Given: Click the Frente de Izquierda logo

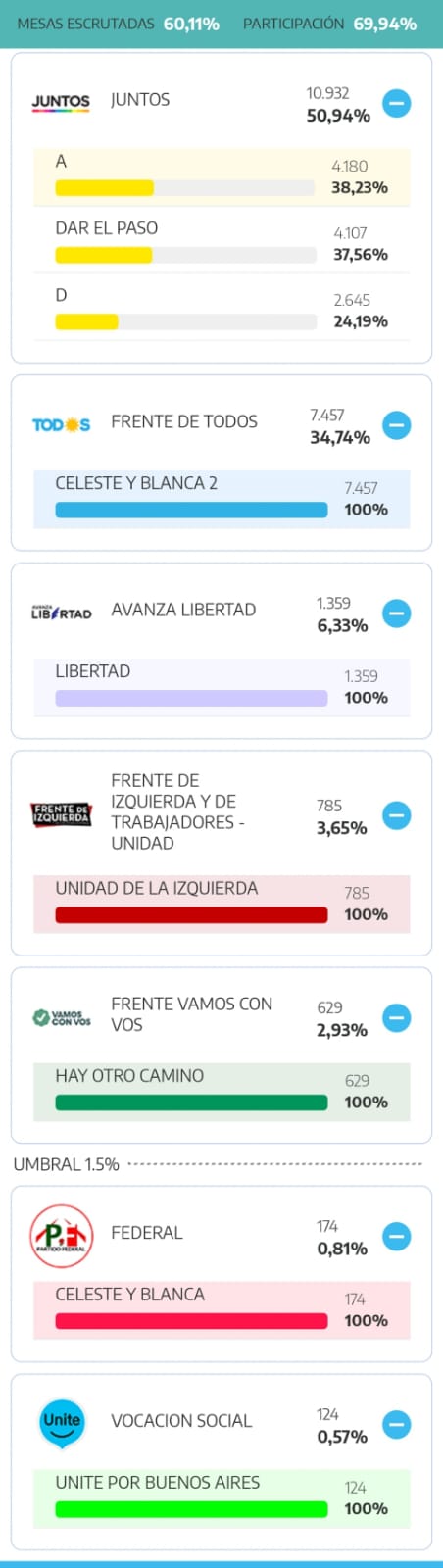Looking at the screenshot, I should (61, 814).
